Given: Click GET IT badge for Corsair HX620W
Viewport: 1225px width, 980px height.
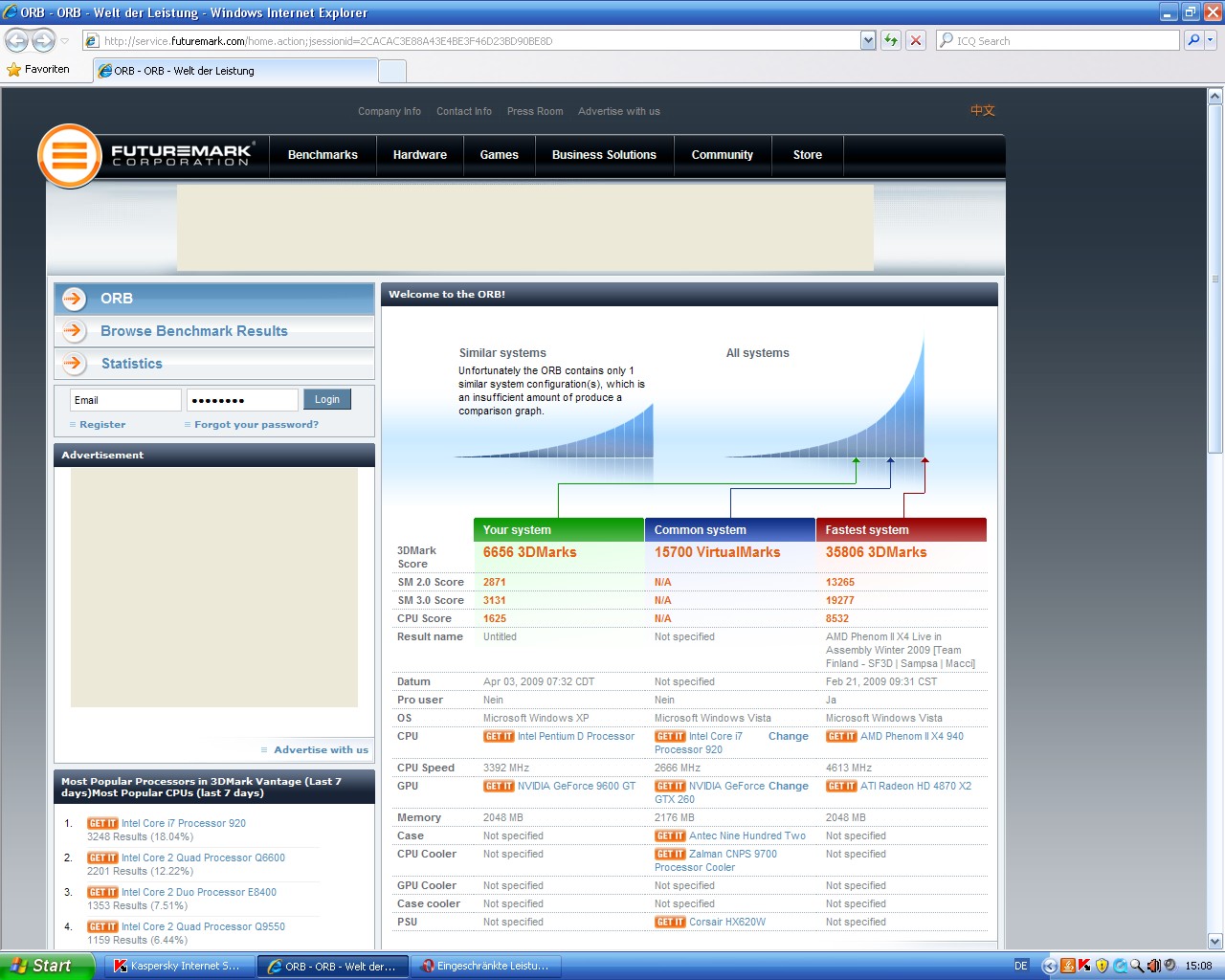Looking at the screenshot, I should [670, 923].
